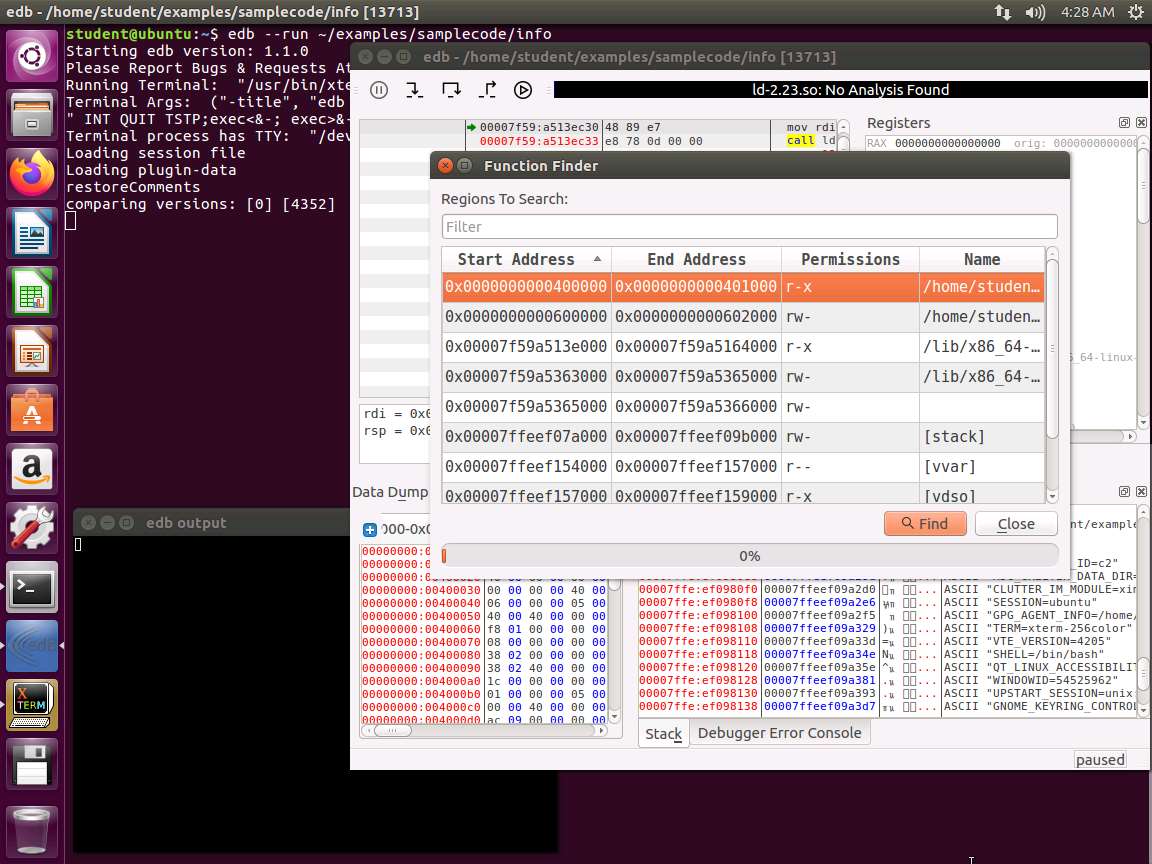
Task: Switch to the Debugger Error Console tab
Action: (x=779, y=733)
